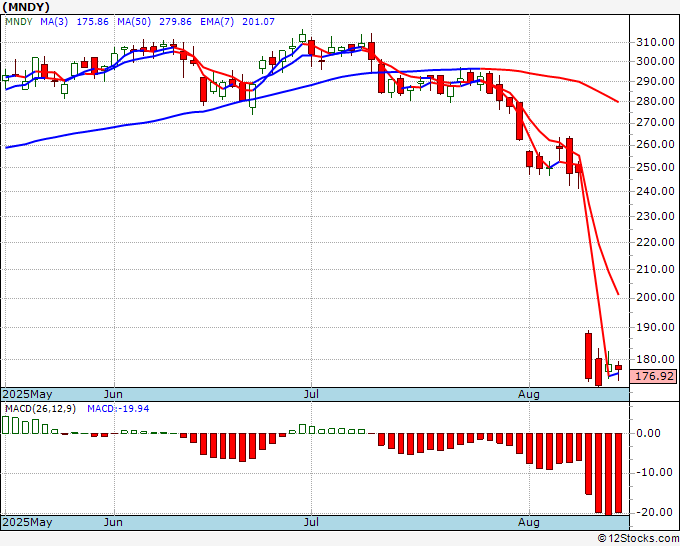This screenshot has height=546, width=680.
Task: Click the 280.00 price axis label
Action: click(655, 101)
